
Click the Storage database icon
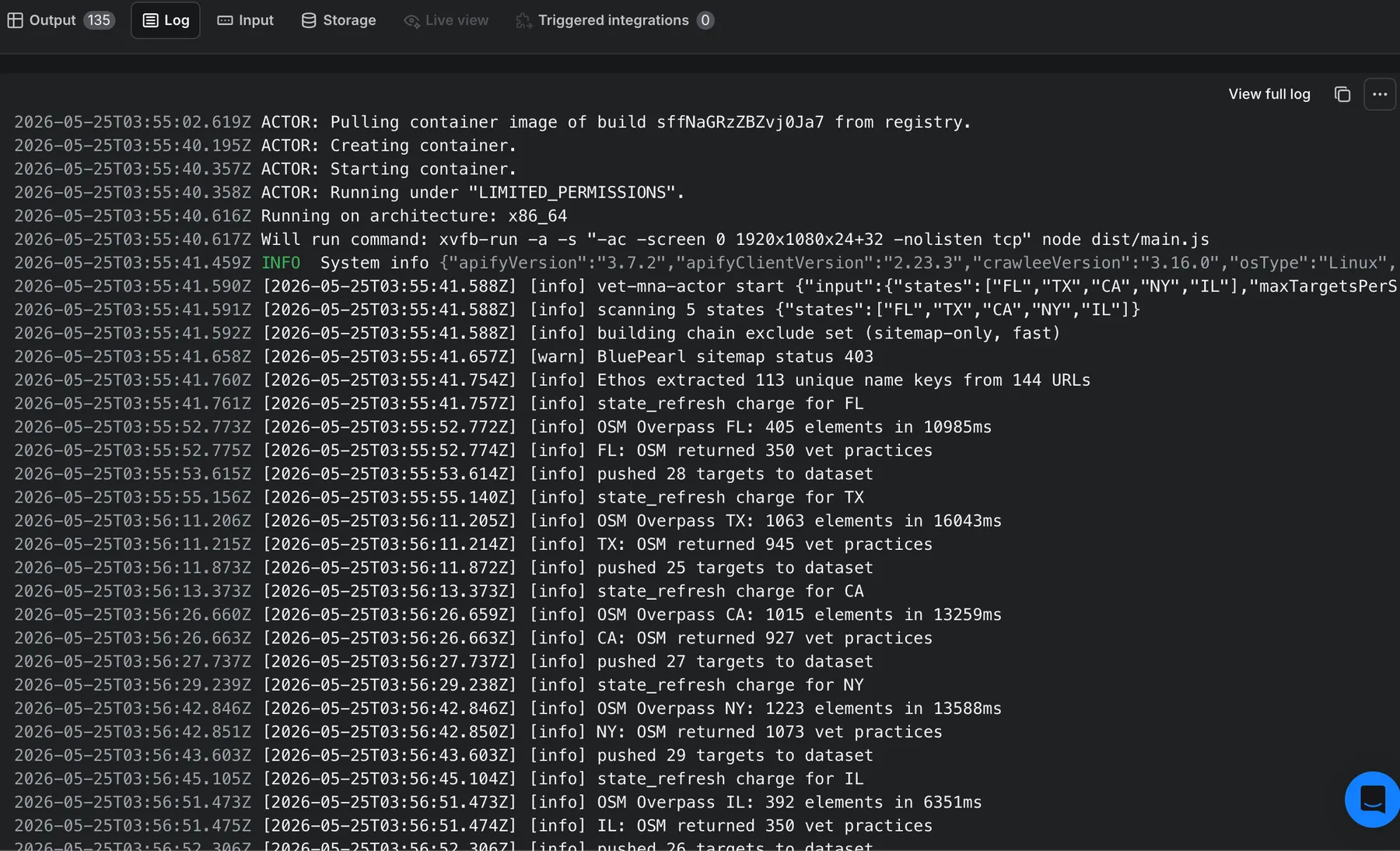pyautogui.click(x=309, y=20)
